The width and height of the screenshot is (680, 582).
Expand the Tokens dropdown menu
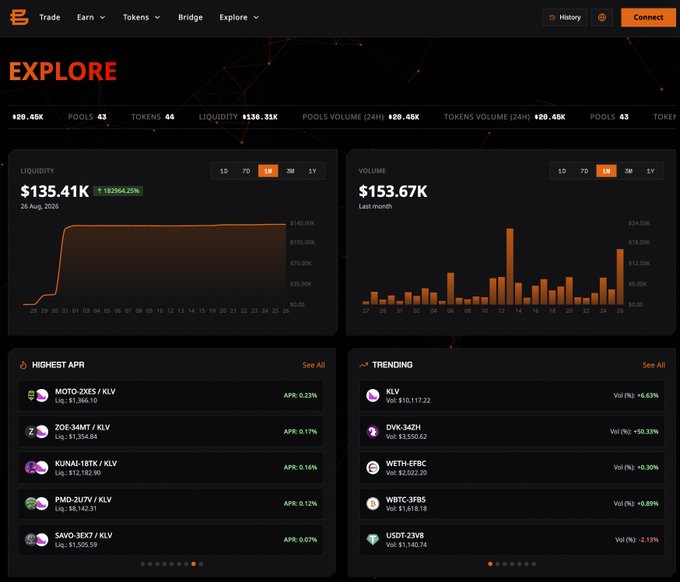tap(141, 17)
